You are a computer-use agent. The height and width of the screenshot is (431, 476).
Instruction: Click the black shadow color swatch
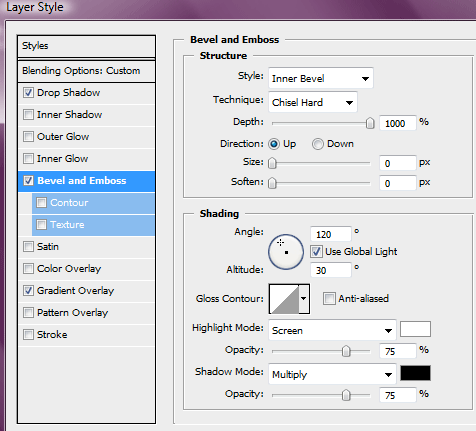click(415, 373)
